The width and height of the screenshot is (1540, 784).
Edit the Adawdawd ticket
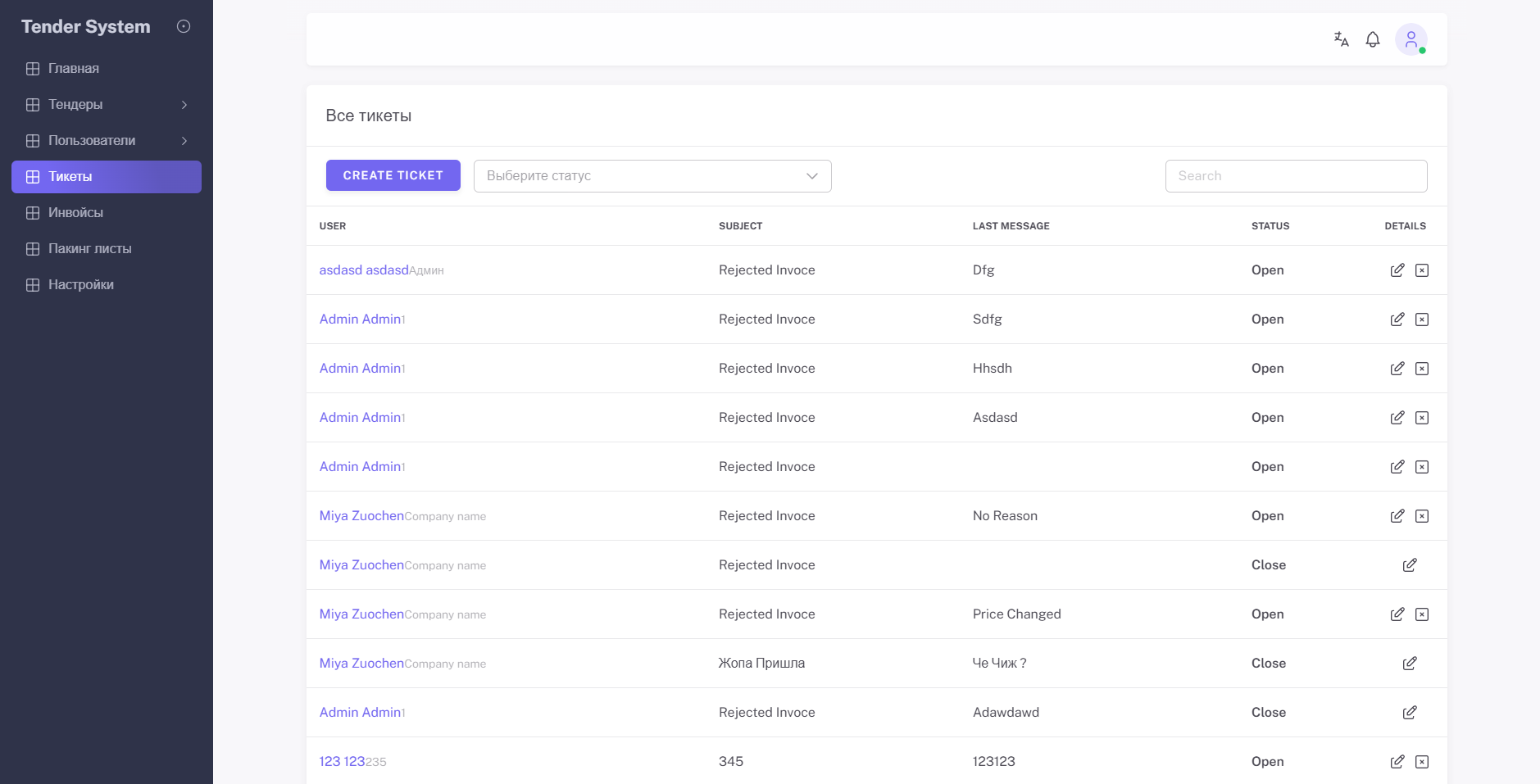(x=1410, y=713)
